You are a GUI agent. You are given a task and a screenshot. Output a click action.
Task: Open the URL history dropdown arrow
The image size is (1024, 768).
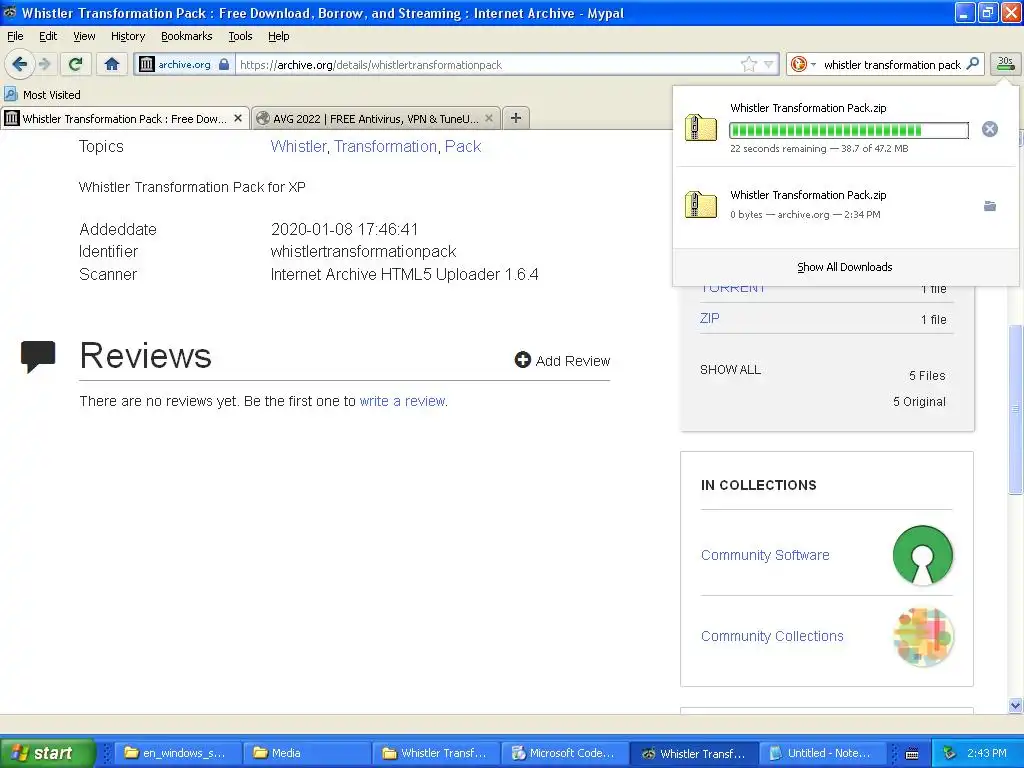tap(769, 64)
